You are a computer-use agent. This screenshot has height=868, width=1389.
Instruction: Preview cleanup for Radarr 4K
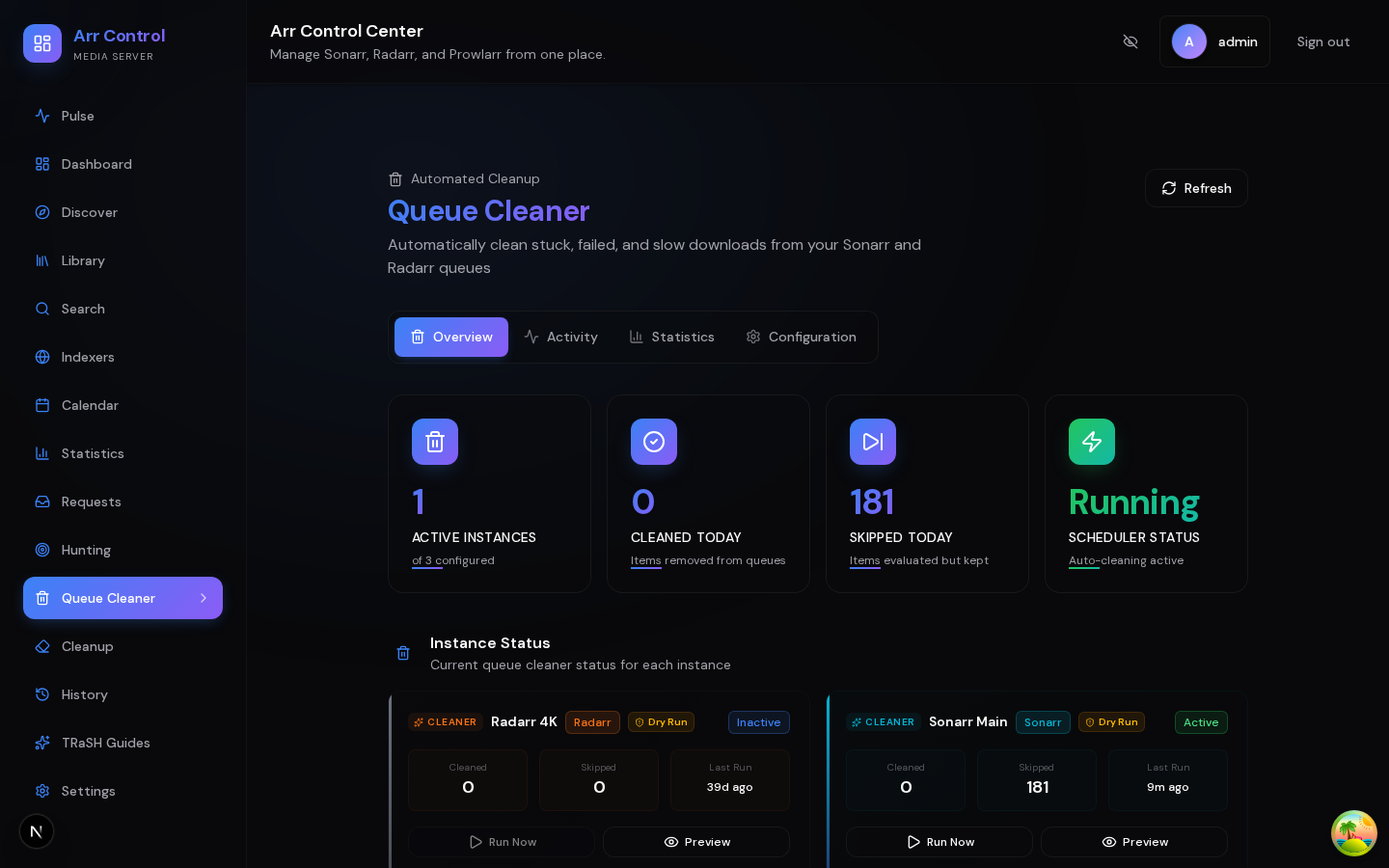tap(696, 842)
